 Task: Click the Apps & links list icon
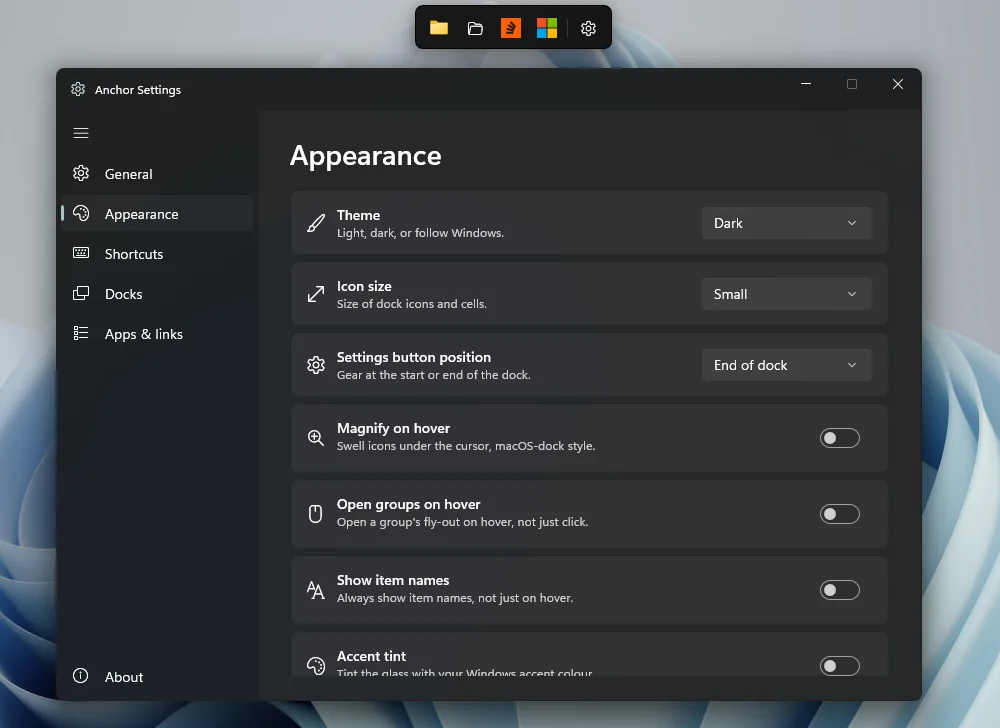[81, 333]
